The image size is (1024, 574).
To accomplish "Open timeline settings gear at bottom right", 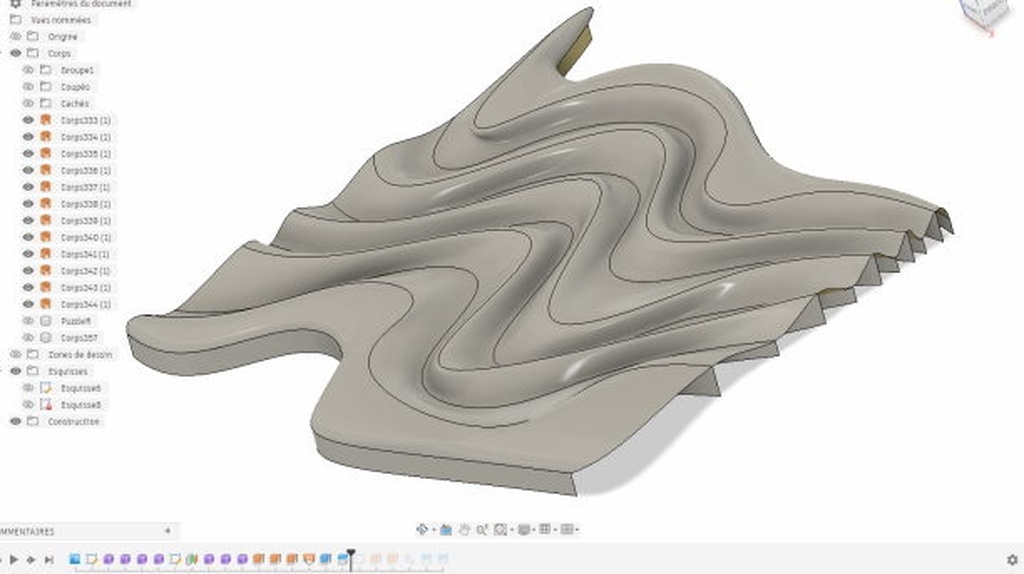I will 1011,560.
